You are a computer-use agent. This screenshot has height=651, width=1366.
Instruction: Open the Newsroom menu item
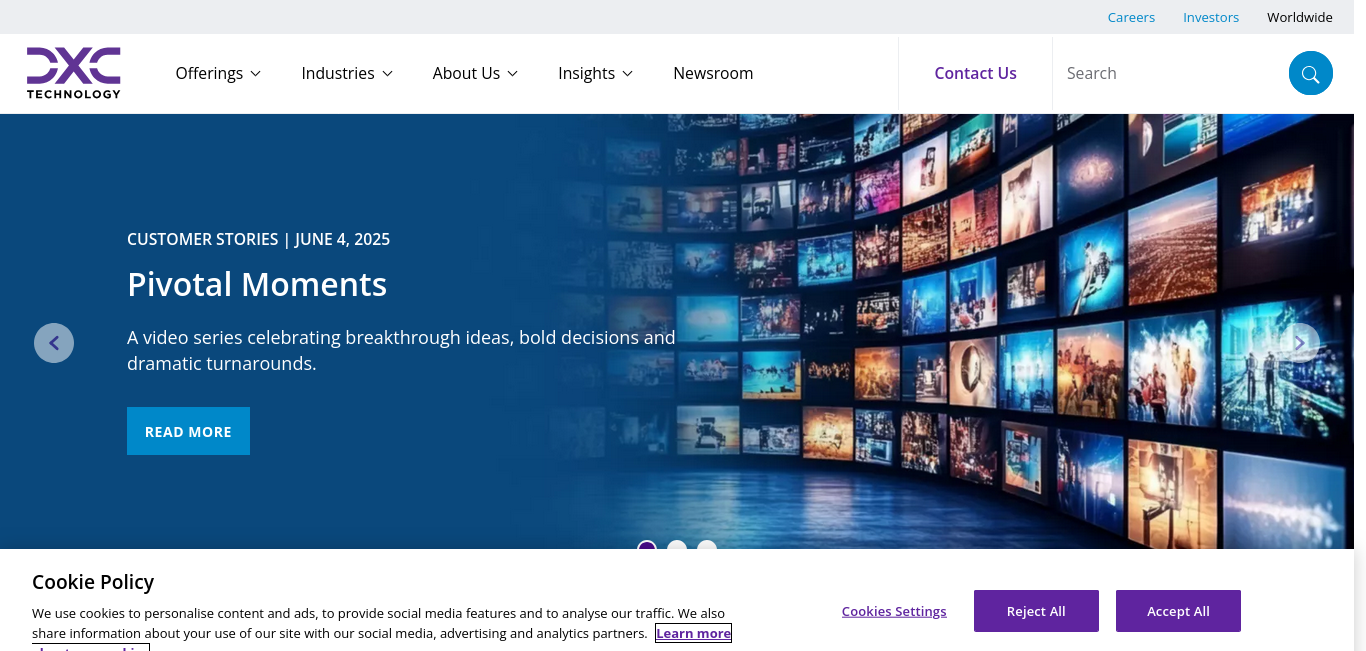pos(713,73)
